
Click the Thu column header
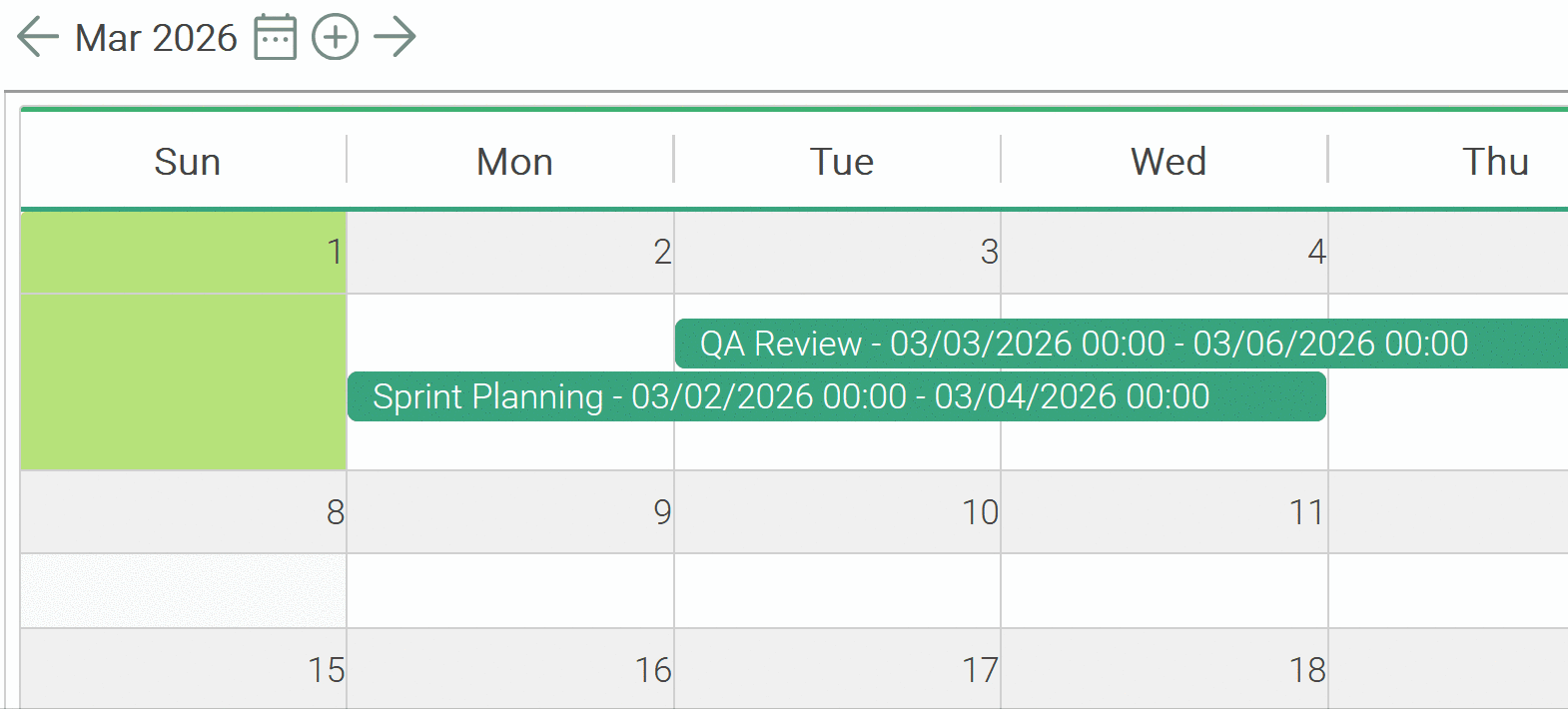coord(1494,162)
